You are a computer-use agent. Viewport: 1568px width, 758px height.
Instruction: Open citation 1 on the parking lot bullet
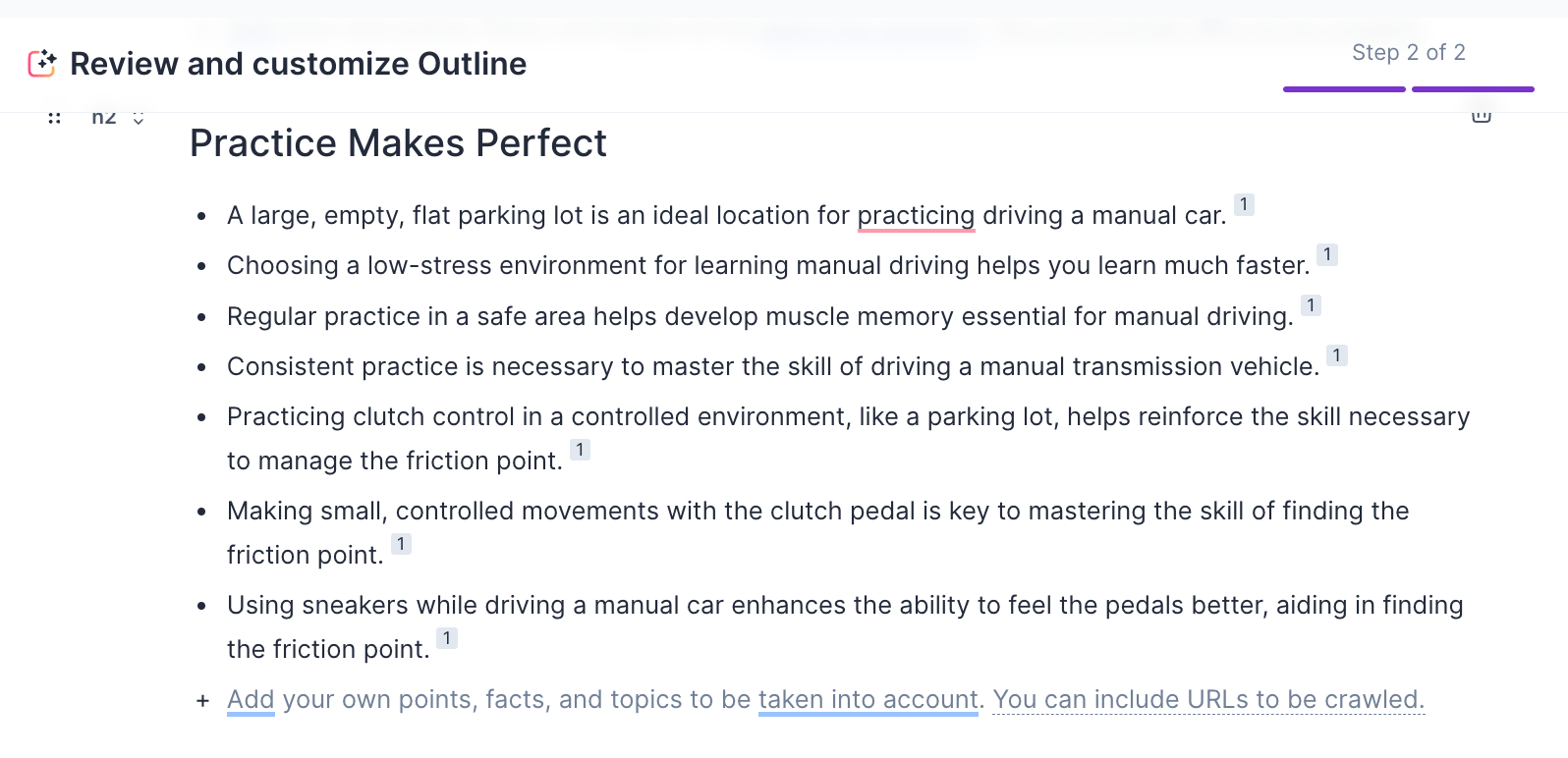1244,204
